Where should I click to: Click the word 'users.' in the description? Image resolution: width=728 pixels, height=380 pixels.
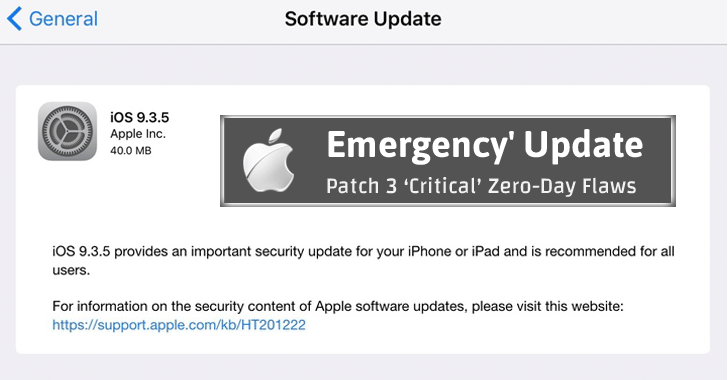coord(71,270)
